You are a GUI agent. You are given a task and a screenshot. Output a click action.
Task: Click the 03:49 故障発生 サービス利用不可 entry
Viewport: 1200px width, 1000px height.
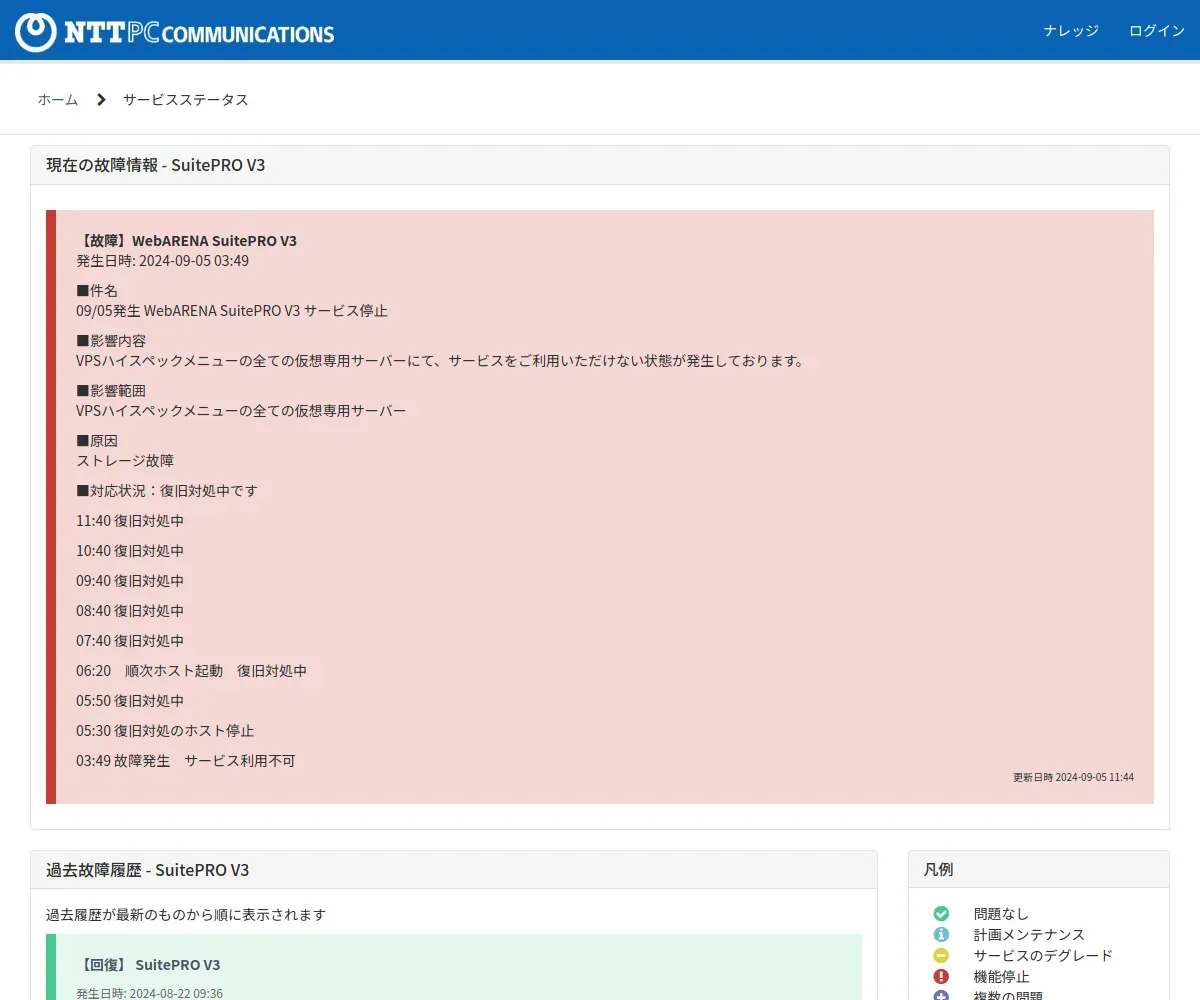186,761
